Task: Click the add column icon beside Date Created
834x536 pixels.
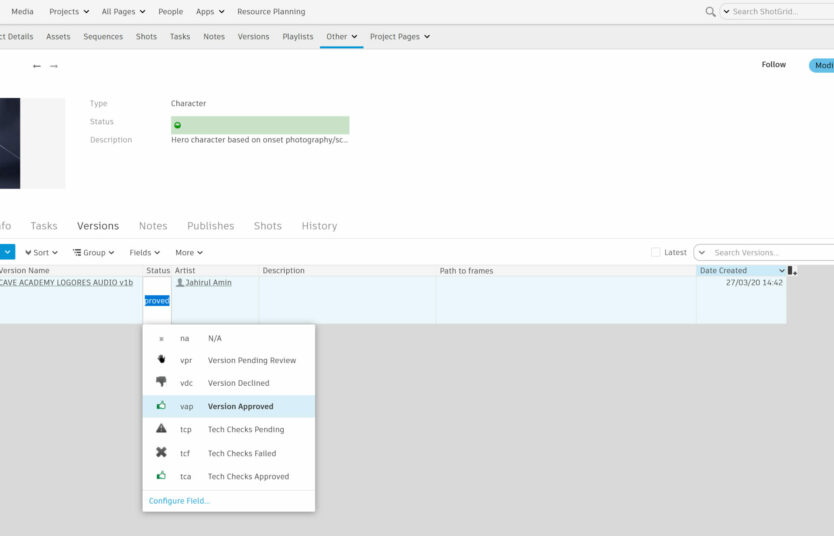Action: pyautogui.click(x=792, y=271)
